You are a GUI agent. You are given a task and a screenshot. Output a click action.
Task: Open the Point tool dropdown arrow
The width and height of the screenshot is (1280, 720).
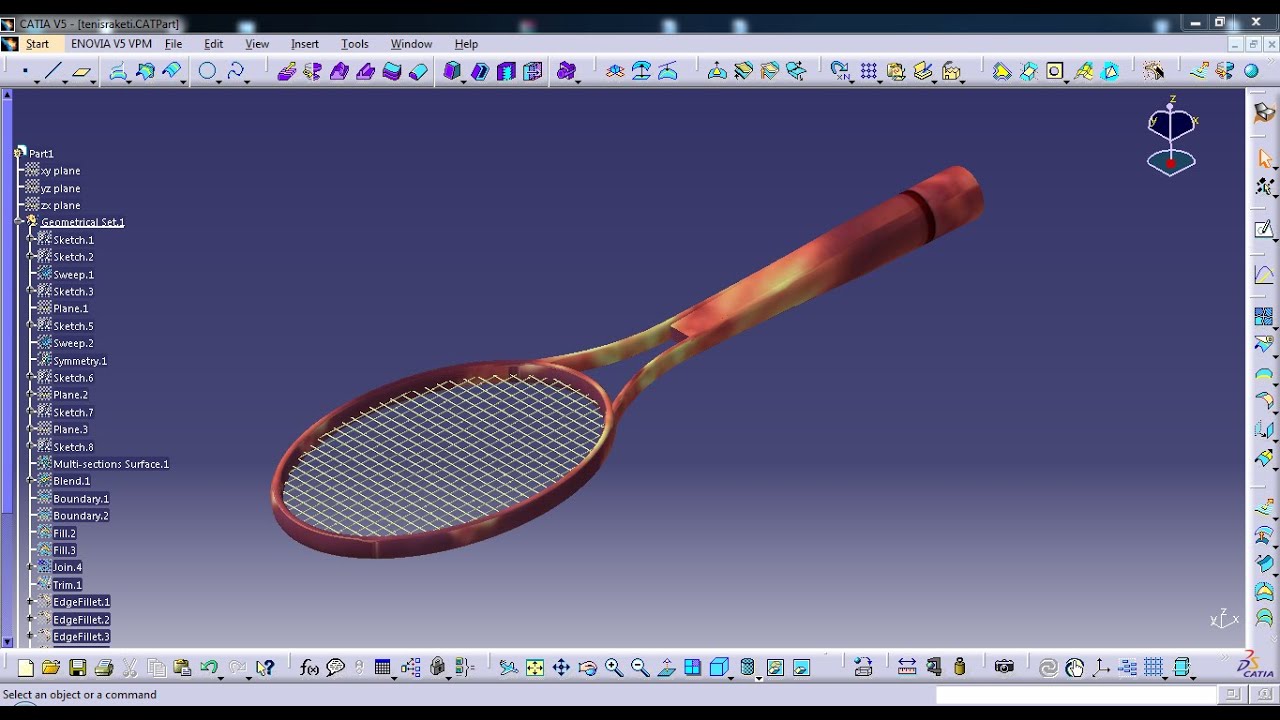click(x=37, y=81)
